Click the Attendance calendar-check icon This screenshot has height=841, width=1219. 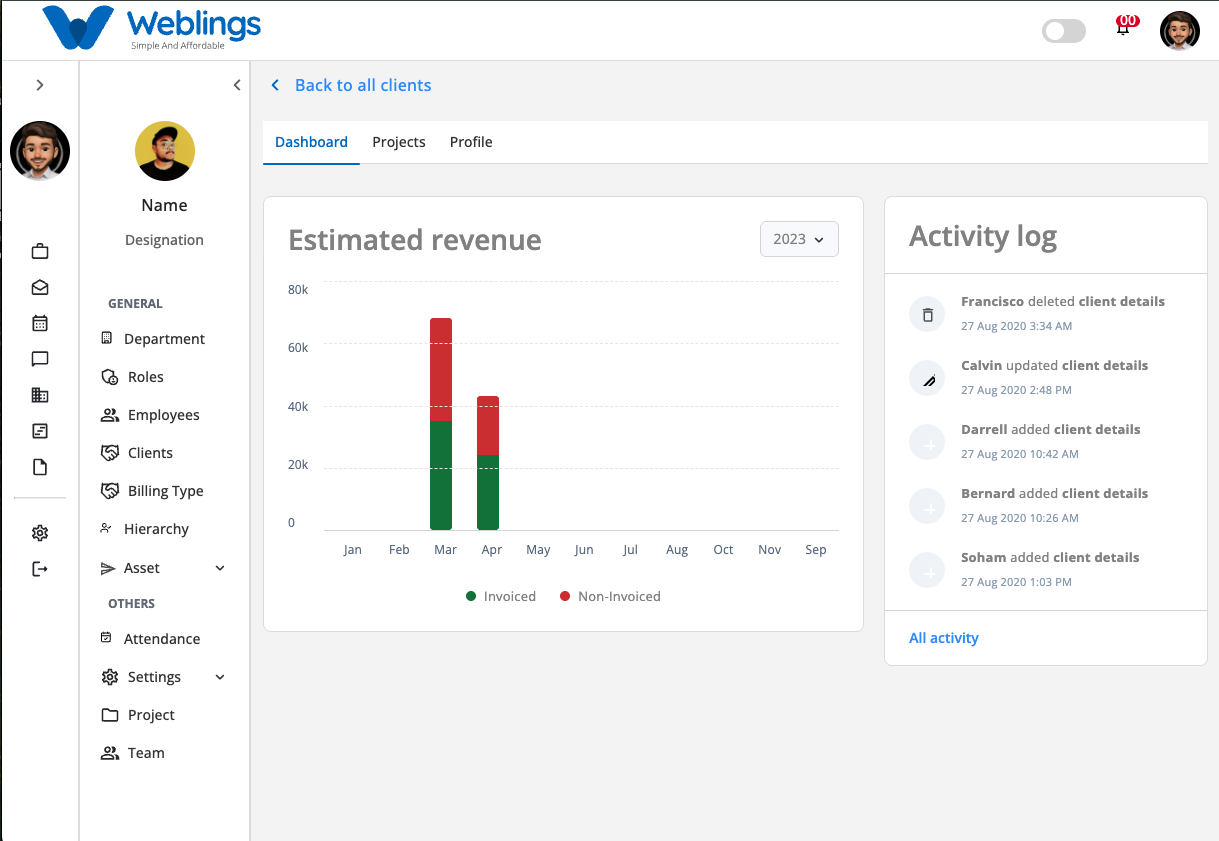(107, 638)
